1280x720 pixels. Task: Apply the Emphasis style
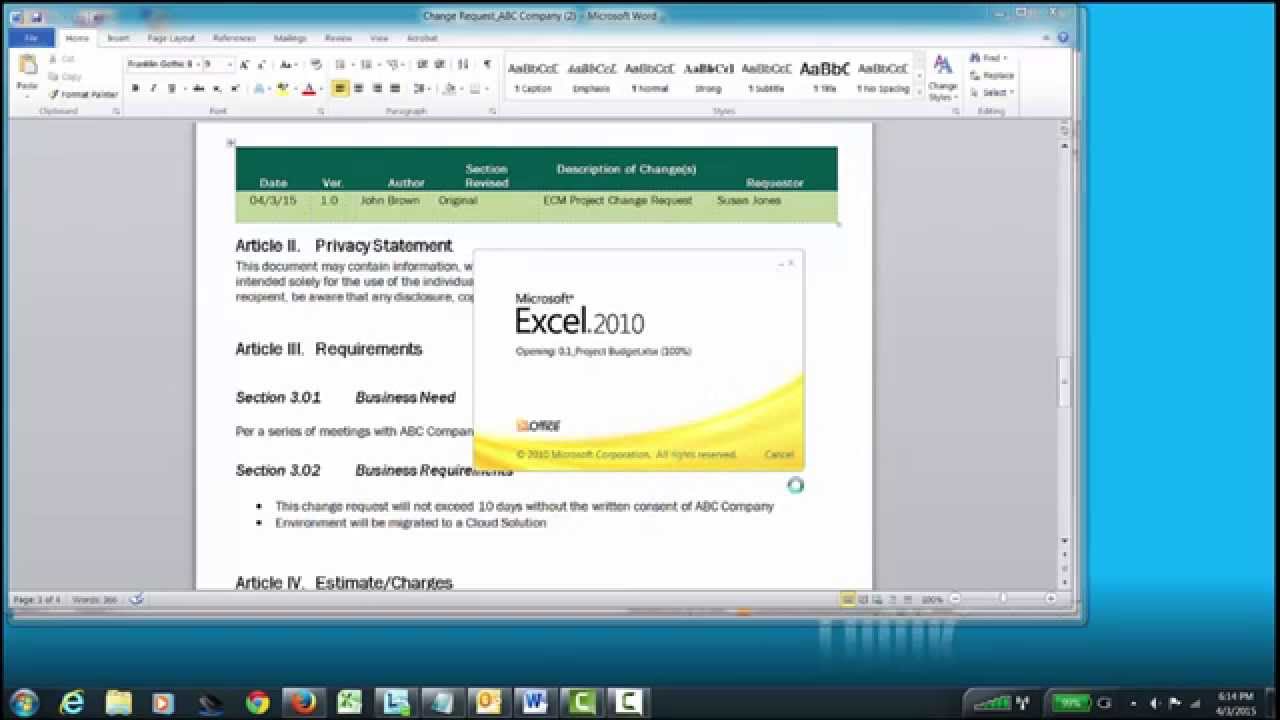[591, 77]
